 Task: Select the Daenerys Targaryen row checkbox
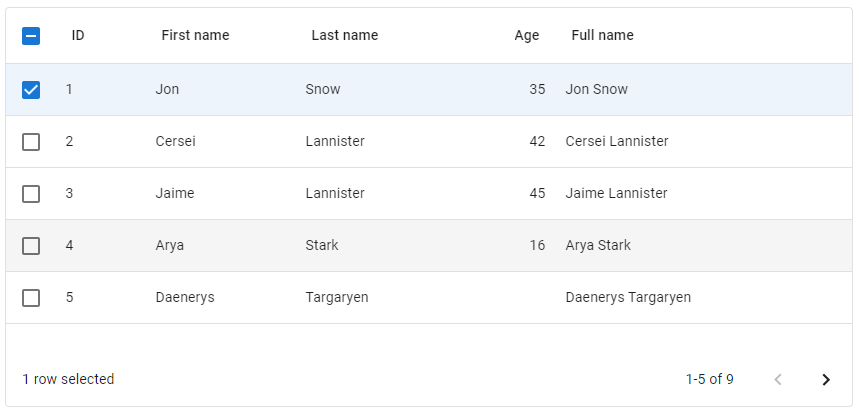click(31, 298)
